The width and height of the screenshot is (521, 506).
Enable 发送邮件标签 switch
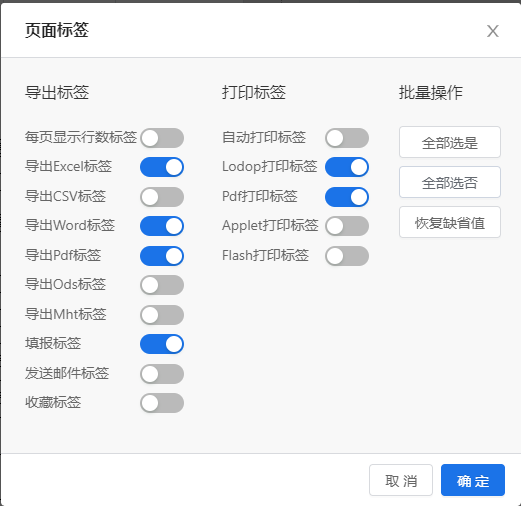click(162, 374)
